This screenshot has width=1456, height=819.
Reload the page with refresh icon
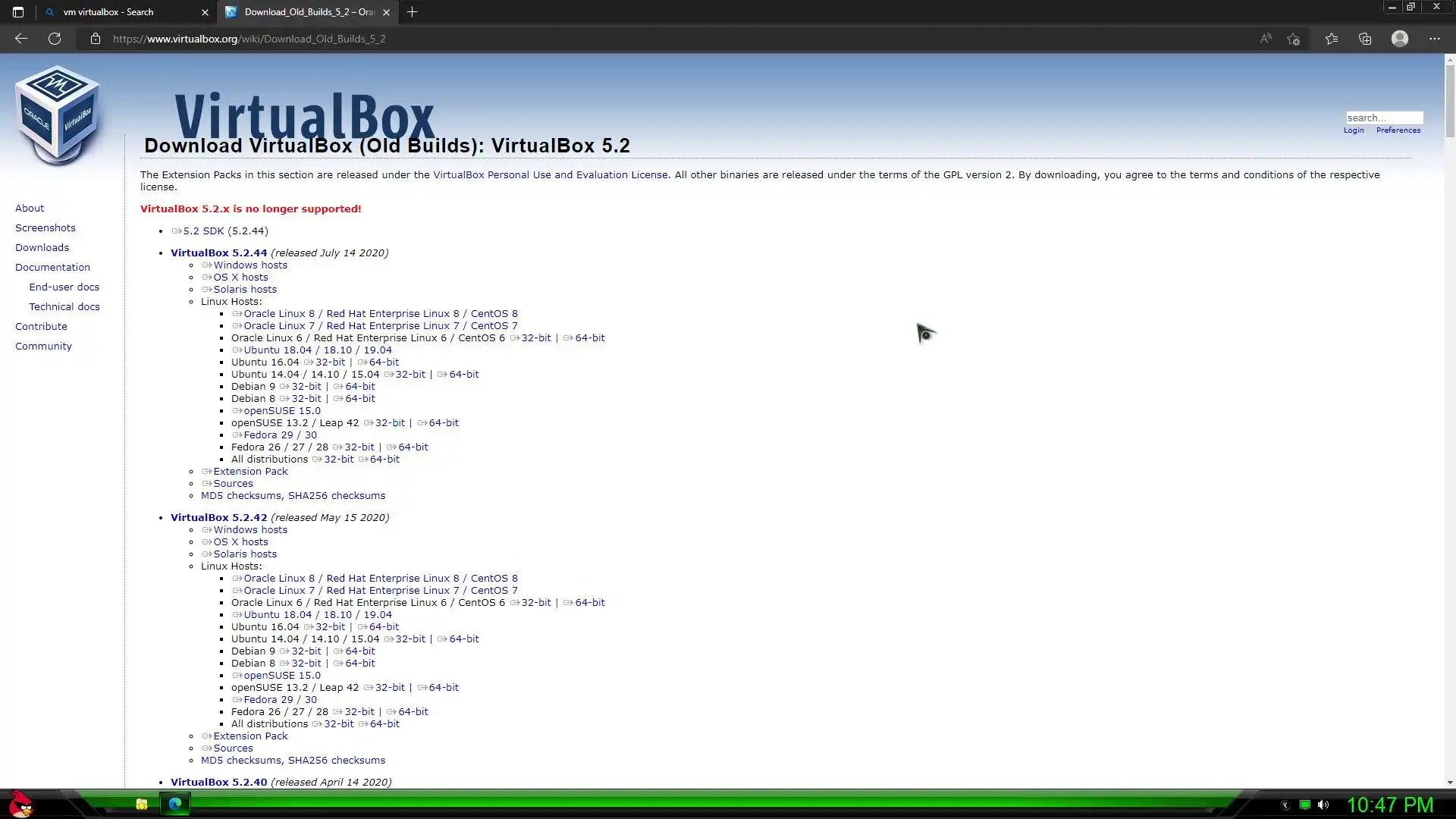pyautogui.click(x=55, y=39)
